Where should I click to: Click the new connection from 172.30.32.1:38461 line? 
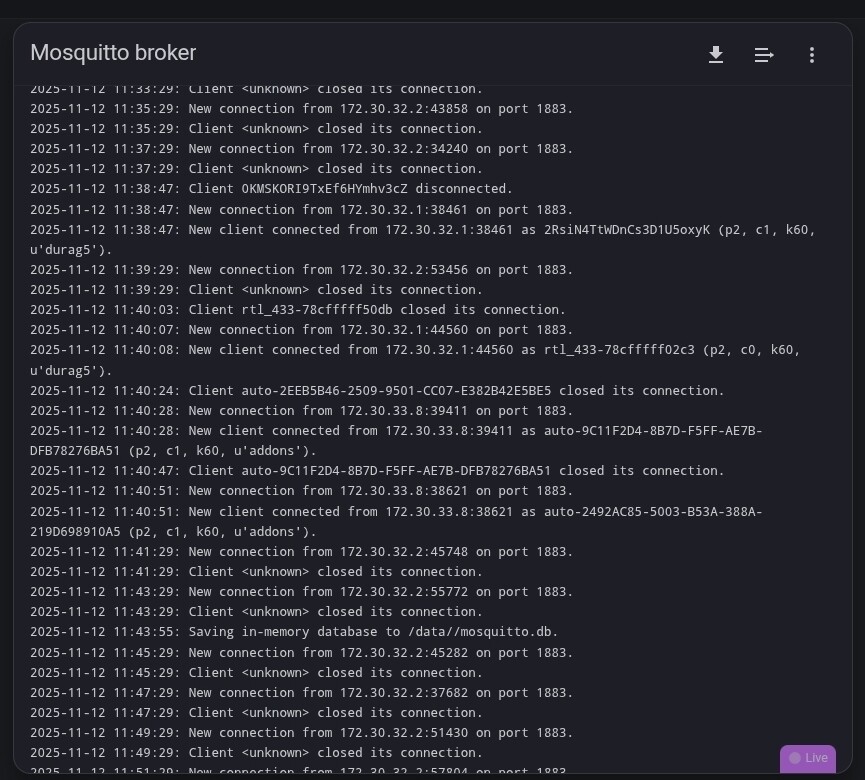(301, 210)
